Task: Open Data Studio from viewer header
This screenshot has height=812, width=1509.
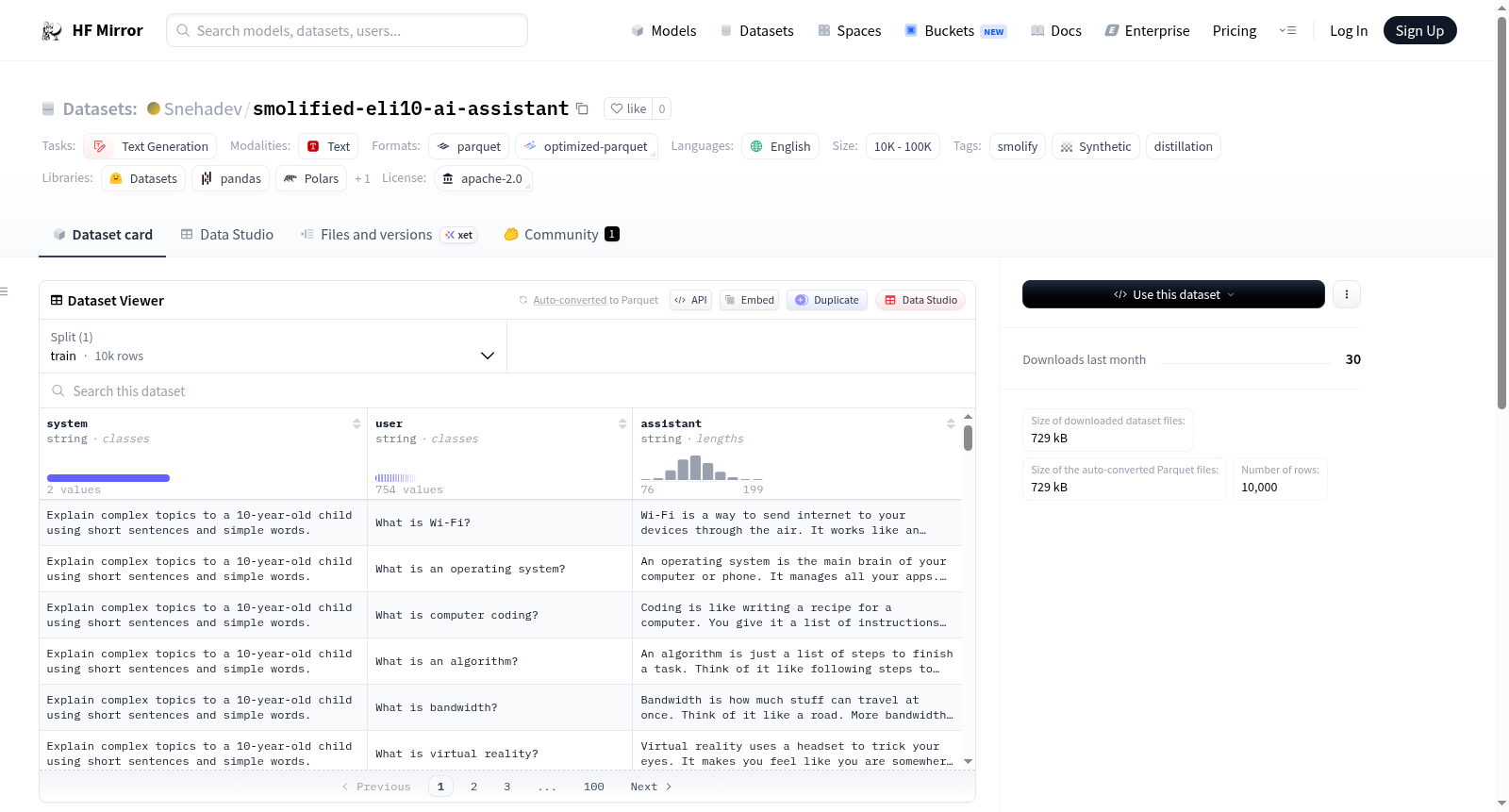Action: pos(920,300)
